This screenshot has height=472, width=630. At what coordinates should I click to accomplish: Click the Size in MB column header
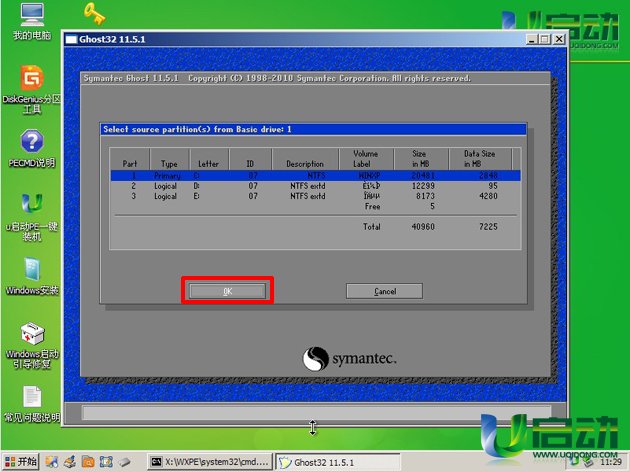pyautogui.click(x=421, y=159)
